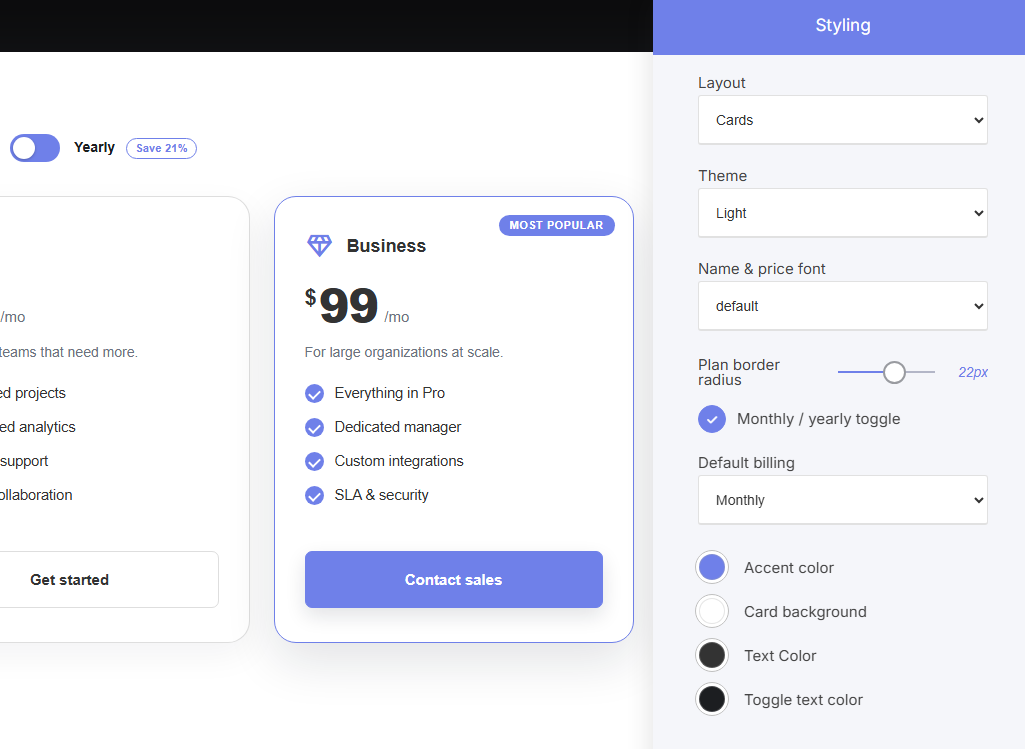Click the Contact sales button

(454, 580)
